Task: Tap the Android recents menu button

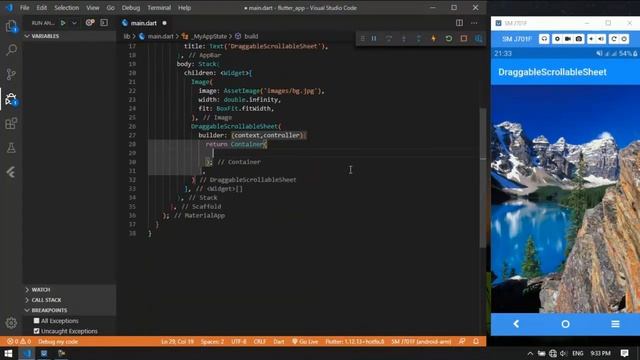Action: (615, 324)
